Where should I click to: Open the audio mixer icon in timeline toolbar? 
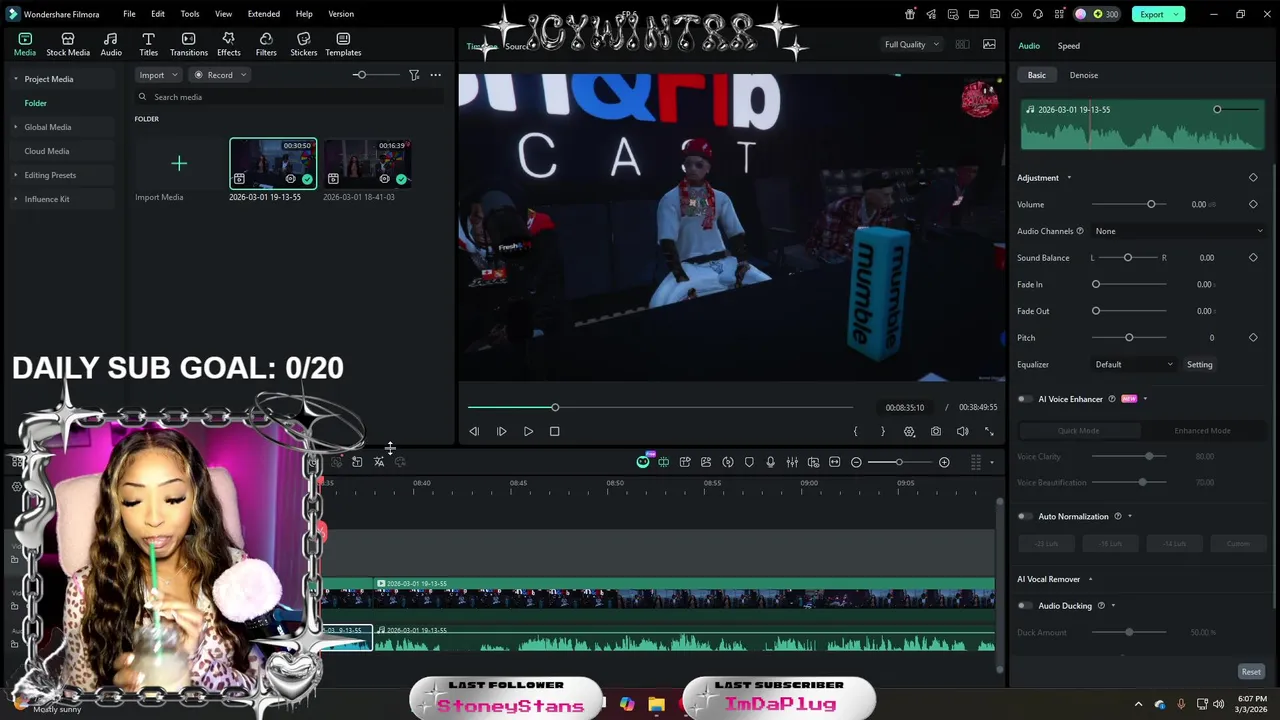click(792, 462)
